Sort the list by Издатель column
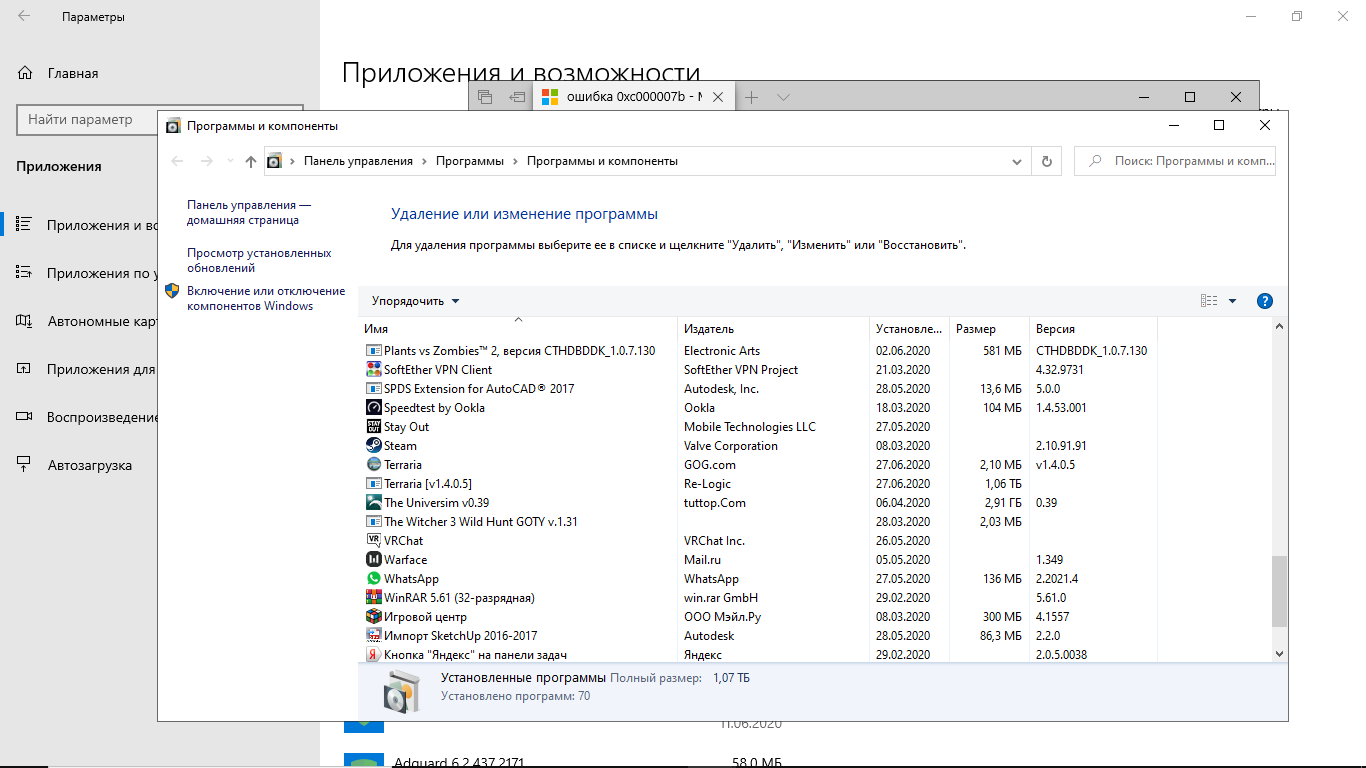The image size is (1366, 768). 774,329
